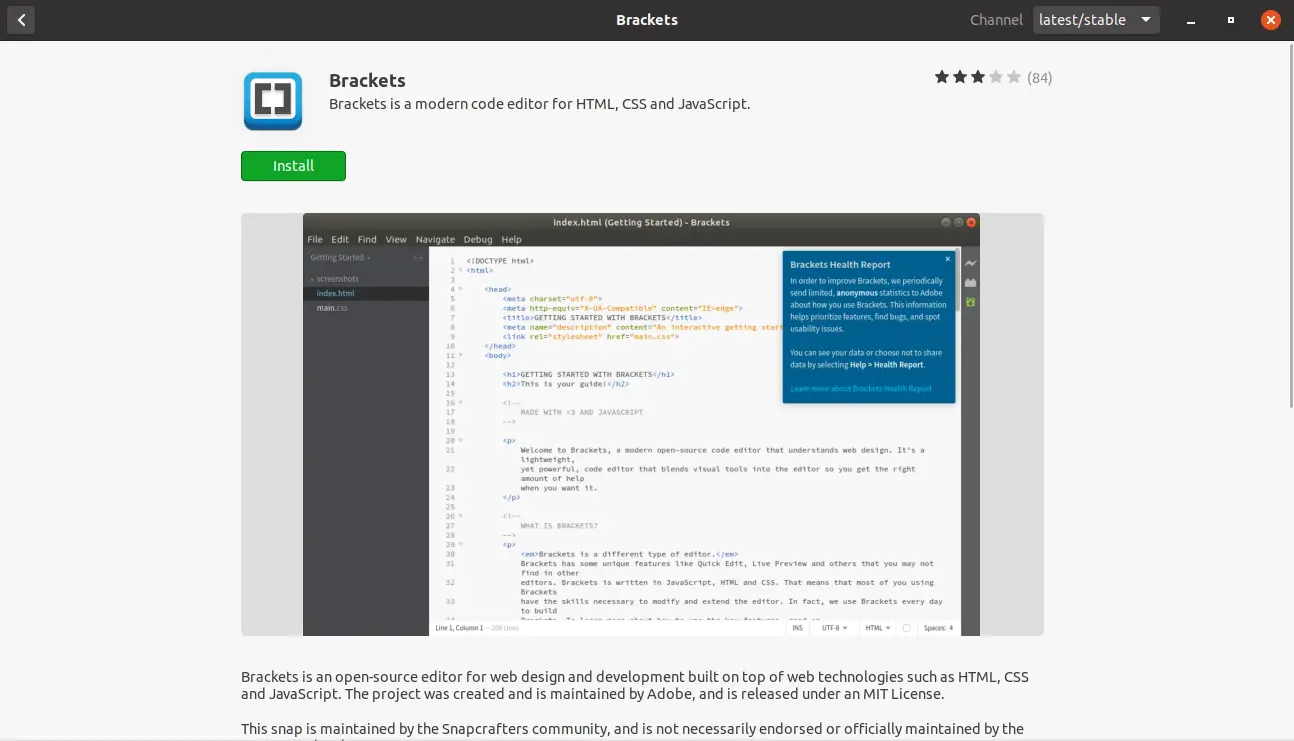Click the Brackets app logo icon

click(273, 101)
